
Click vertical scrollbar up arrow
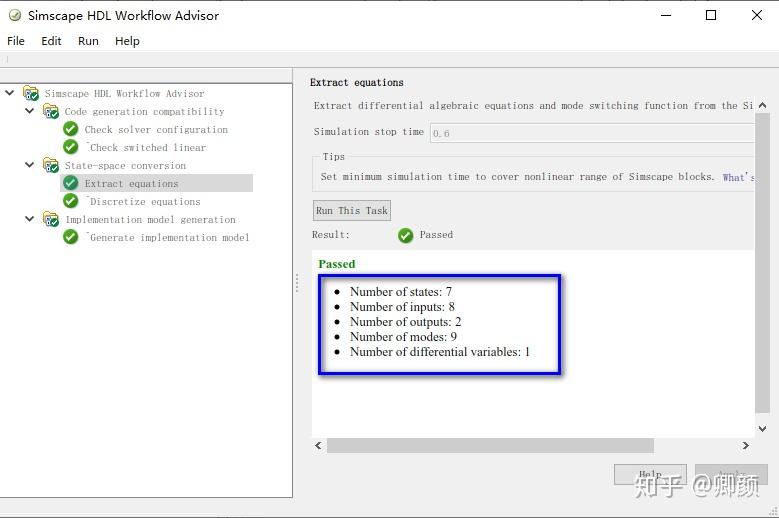[x=763, y=105]
